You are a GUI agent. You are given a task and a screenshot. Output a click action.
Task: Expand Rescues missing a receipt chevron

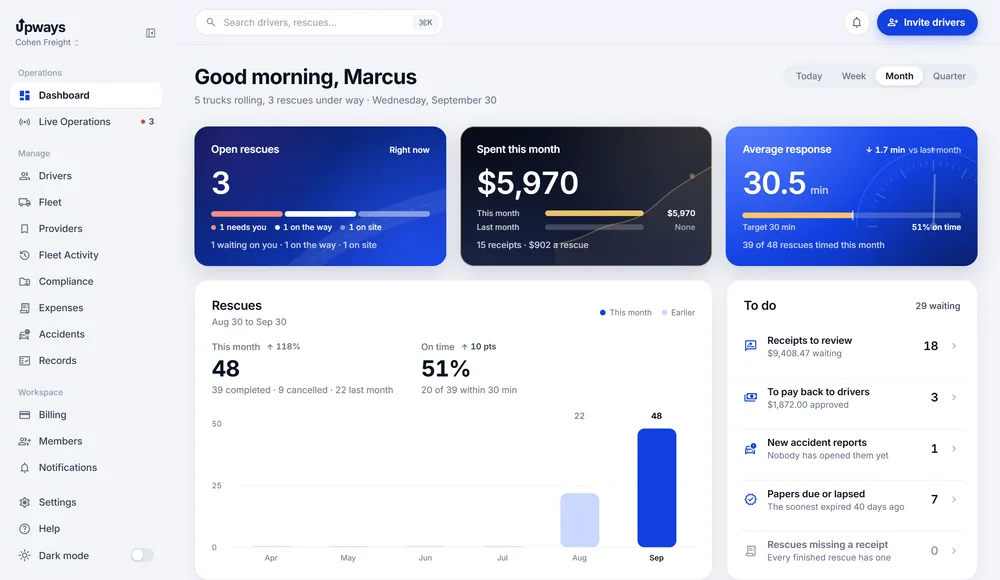[x=954, y=551]
